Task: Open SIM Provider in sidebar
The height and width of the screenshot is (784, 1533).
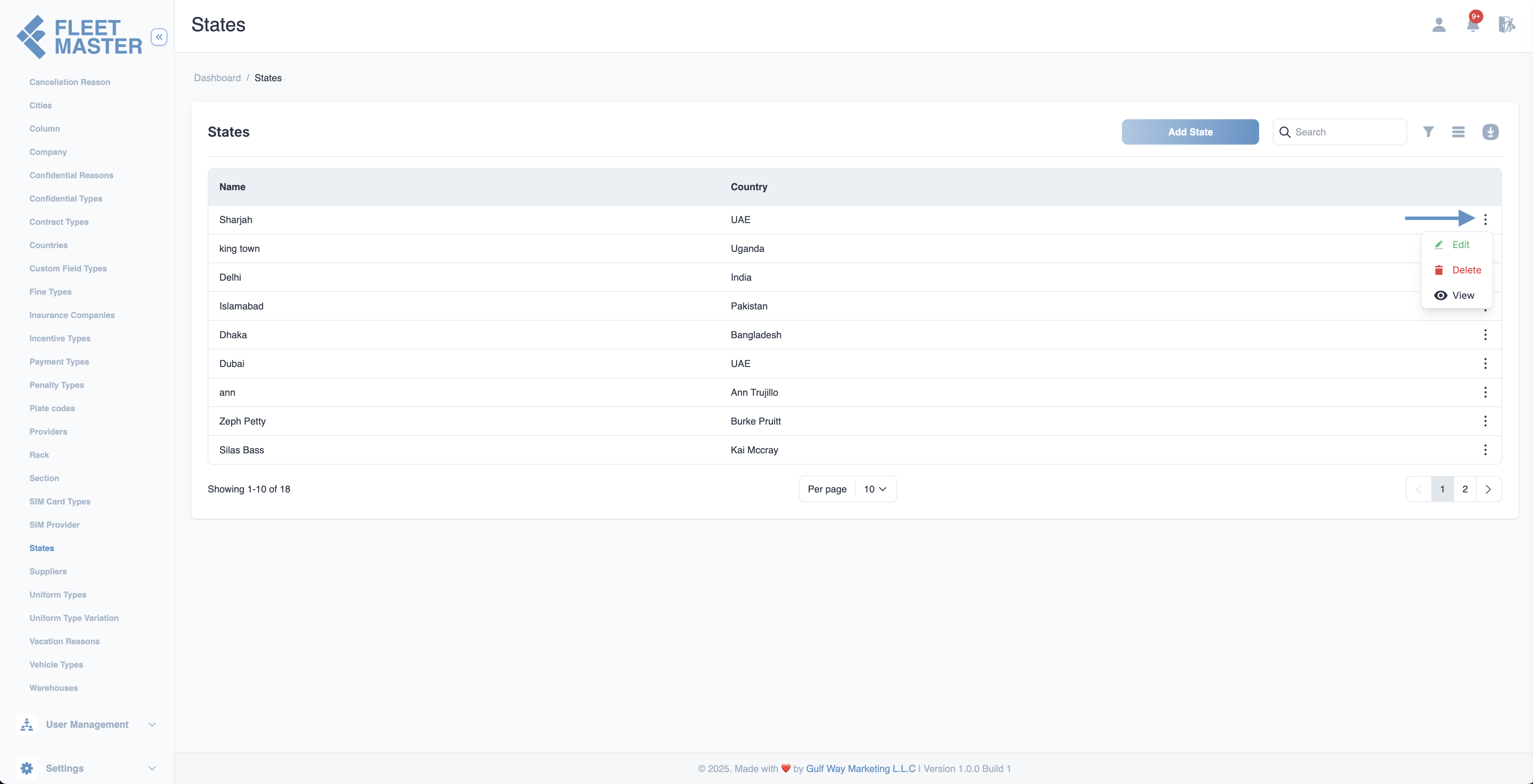Action: click(55, 525)
